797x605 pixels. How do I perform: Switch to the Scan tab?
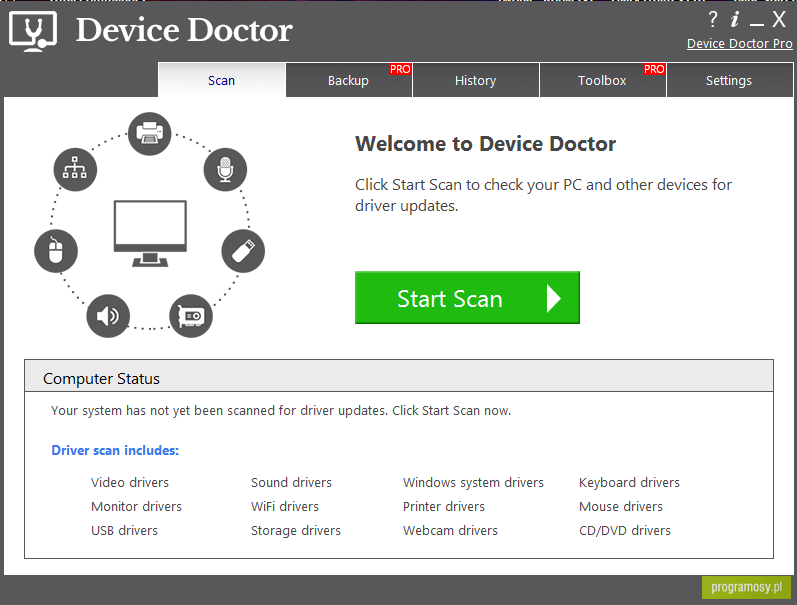coord(222,80)
